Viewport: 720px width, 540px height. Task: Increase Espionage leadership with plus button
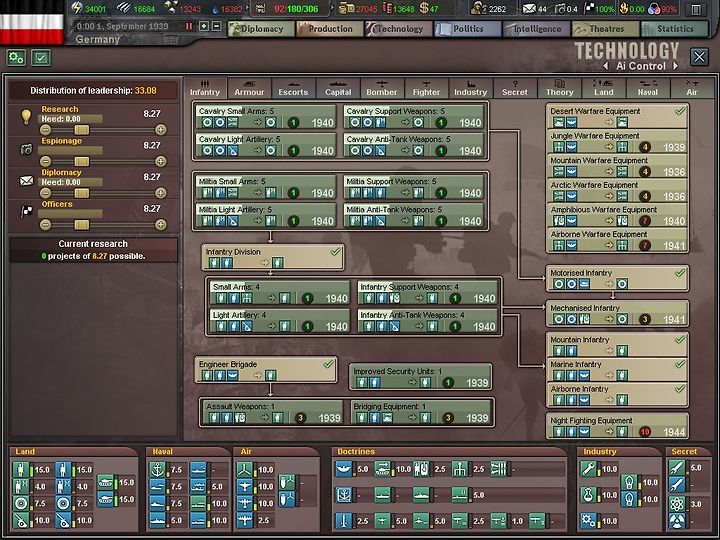coord(160,161)
